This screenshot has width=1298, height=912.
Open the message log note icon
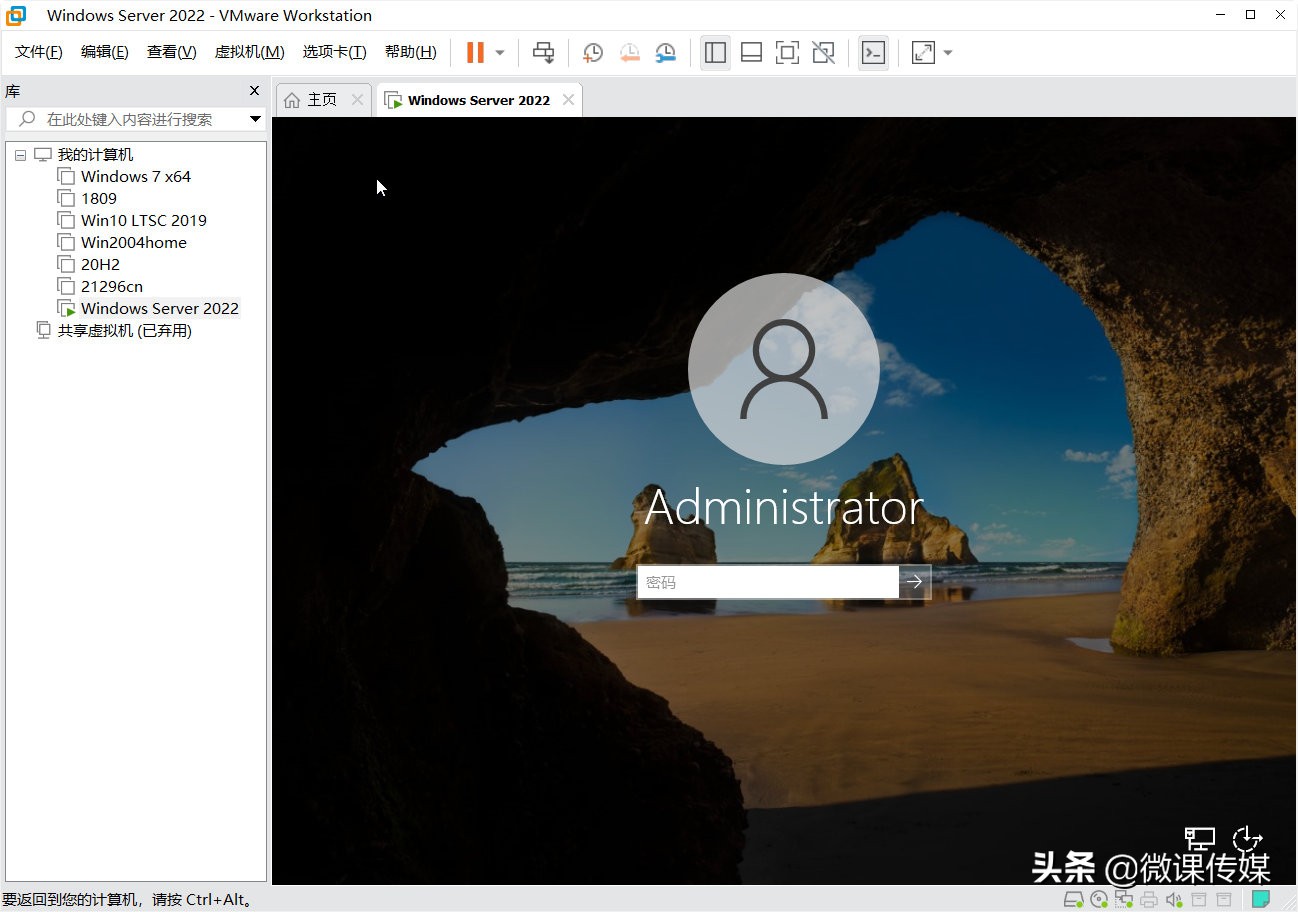(x=1261, y=899)
